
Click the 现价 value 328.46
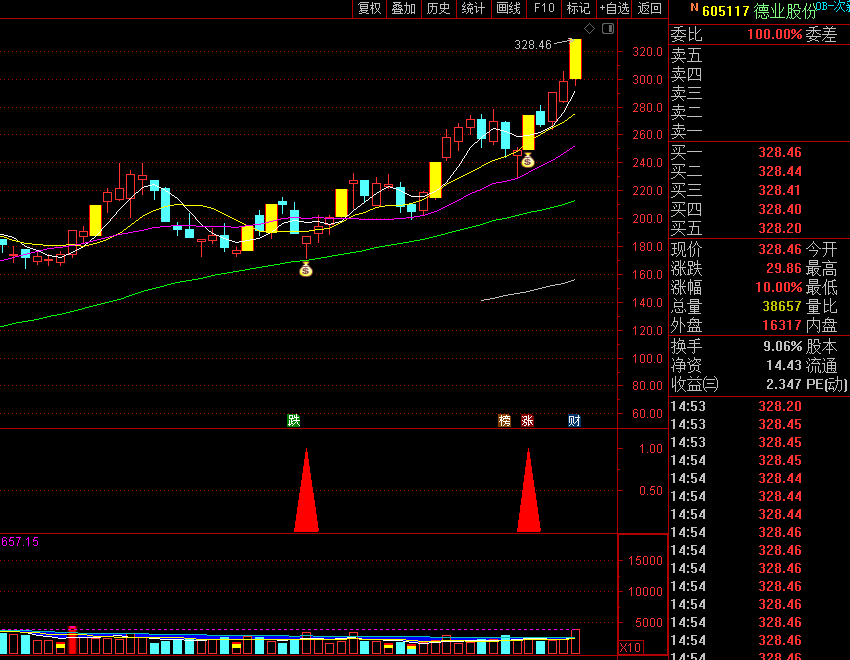click(780, 249)
